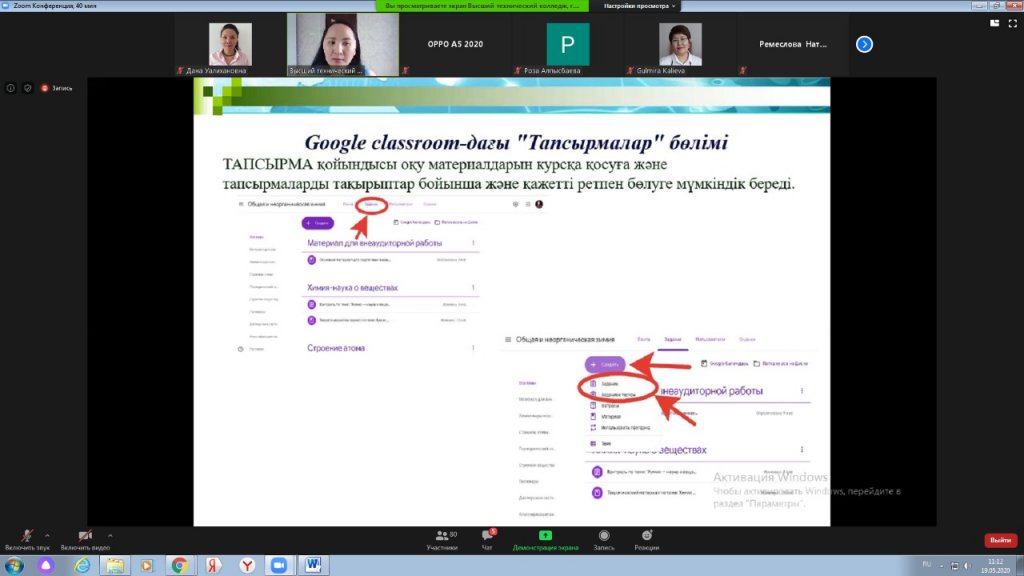Click the Zoom Конференция window title
The height and width of the screenshot is (576, 1024).
[54, 5]
